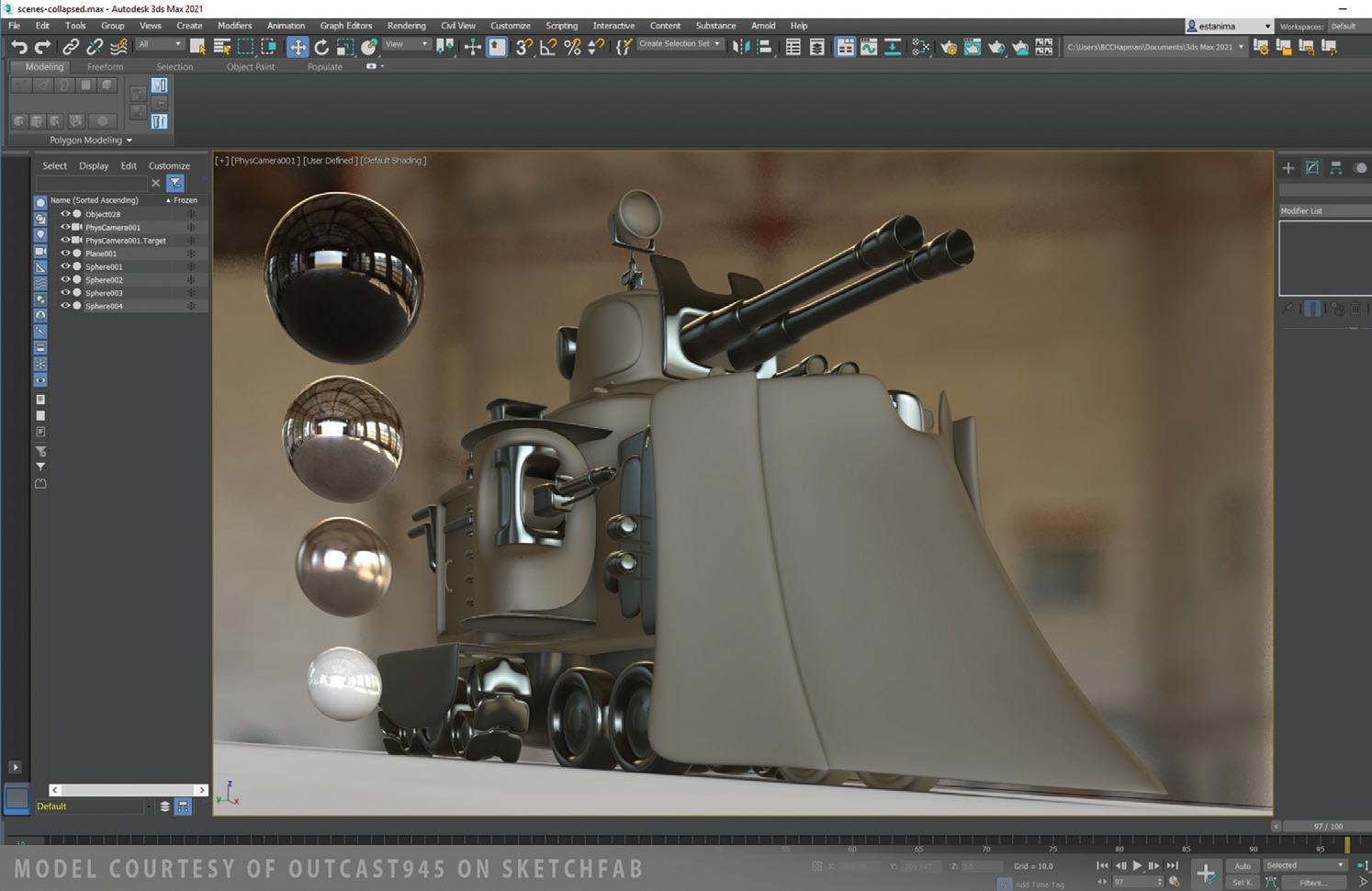Click the Render Production teapot icon
Screen dimensions: 1372x891
pos(996,46)
